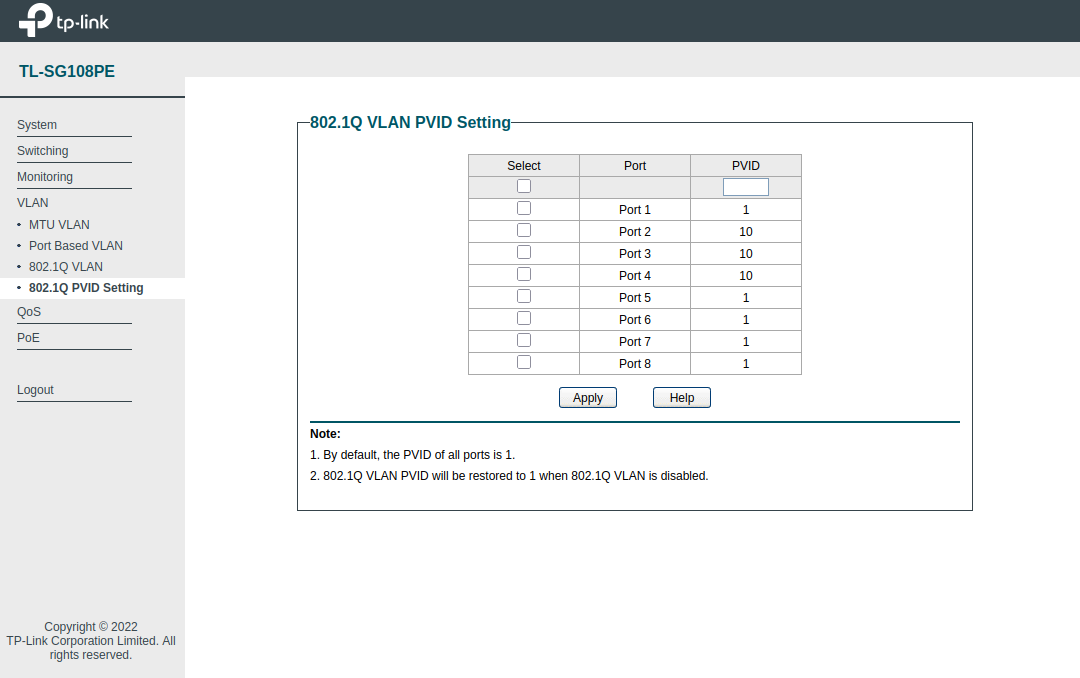Image resolution: width=1080 pixels, height=678 pixels.
Task: Open the PoE settings section
Action: [x=28, y=337]
